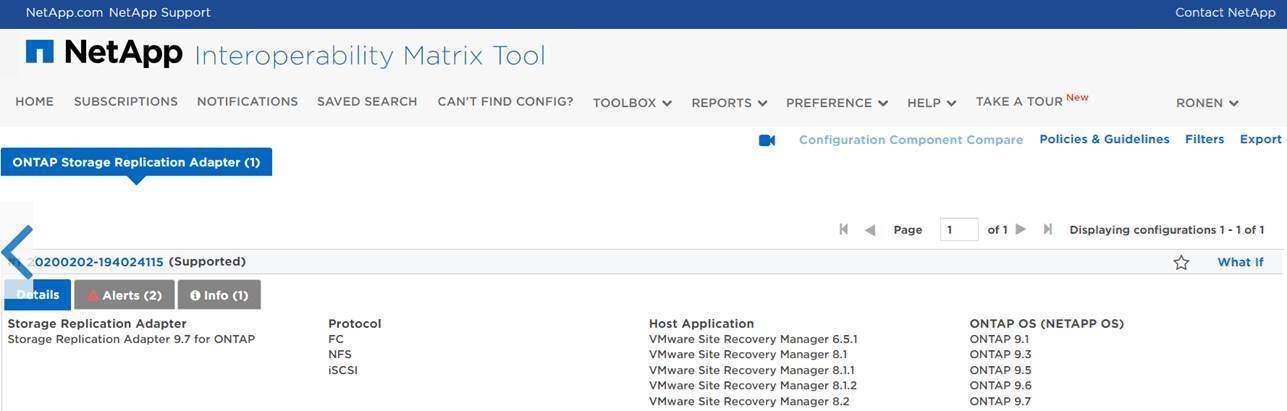
Task: Click VMware Site Recovery Manager 8.2
Action: tap(749, 401)
